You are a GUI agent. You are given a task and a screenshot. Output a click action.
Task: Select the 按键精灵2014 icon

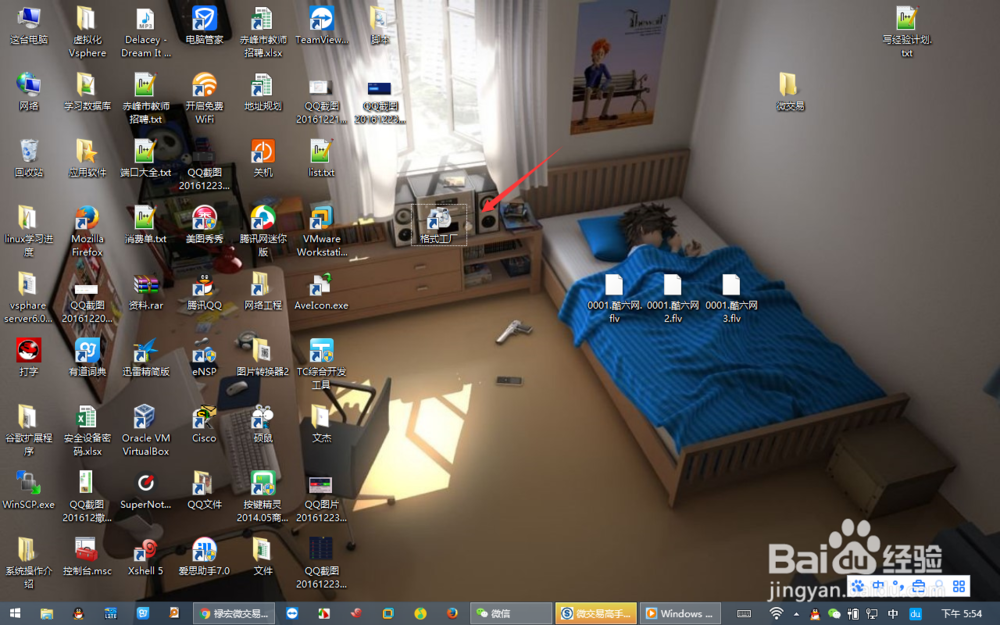click(263, 496)
